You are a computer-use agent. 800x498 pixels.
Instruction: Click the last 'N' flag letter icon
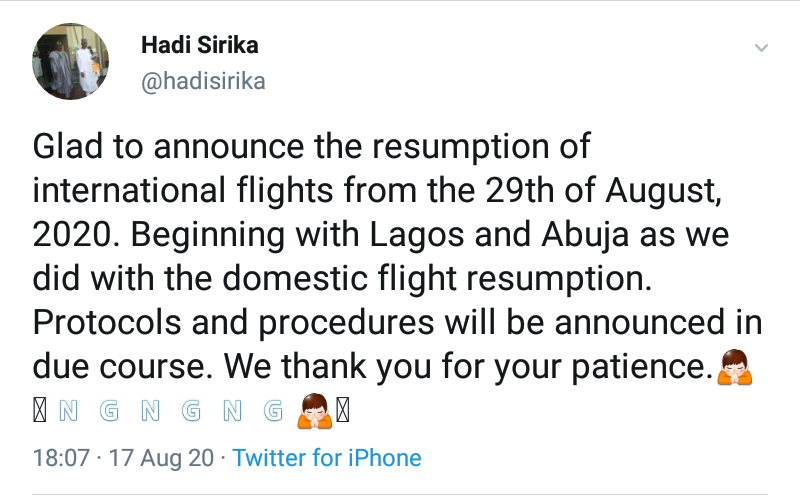[x=231, y=411]
